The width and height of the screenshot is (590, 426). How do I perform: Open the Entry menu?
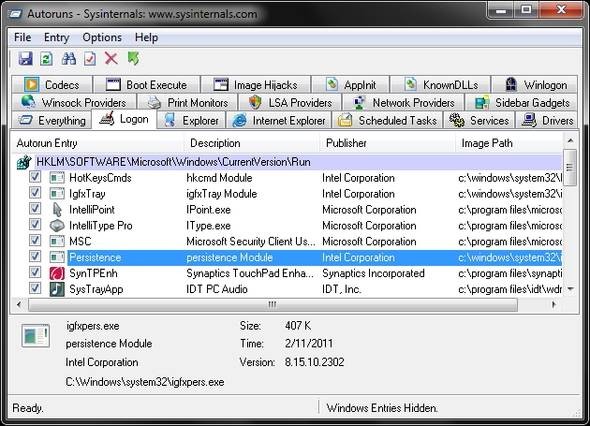[x=56, y=38]
